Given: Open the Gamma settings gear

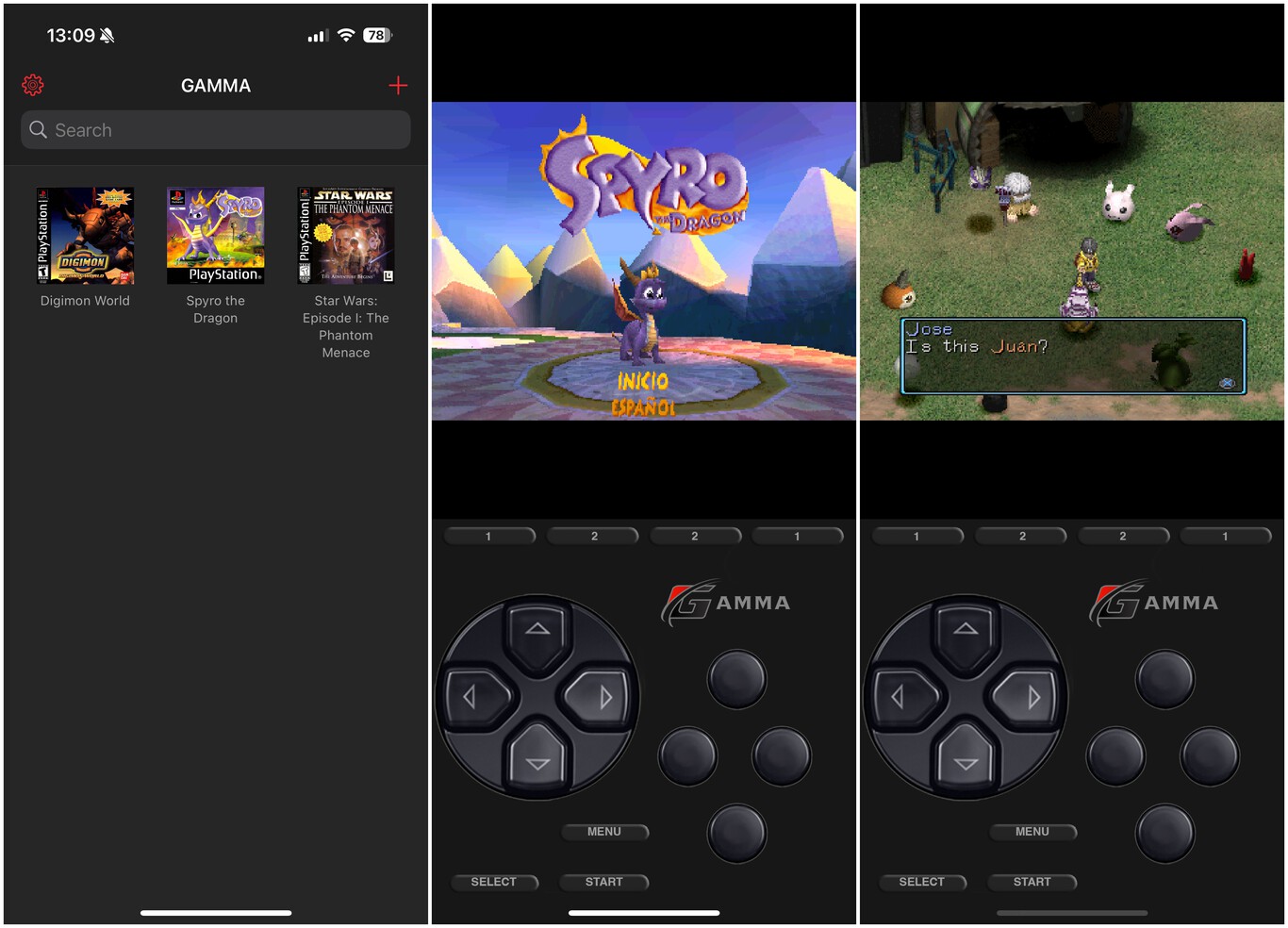Looking at the screenshot, I should pyautogui.click(x=32, y=84).
